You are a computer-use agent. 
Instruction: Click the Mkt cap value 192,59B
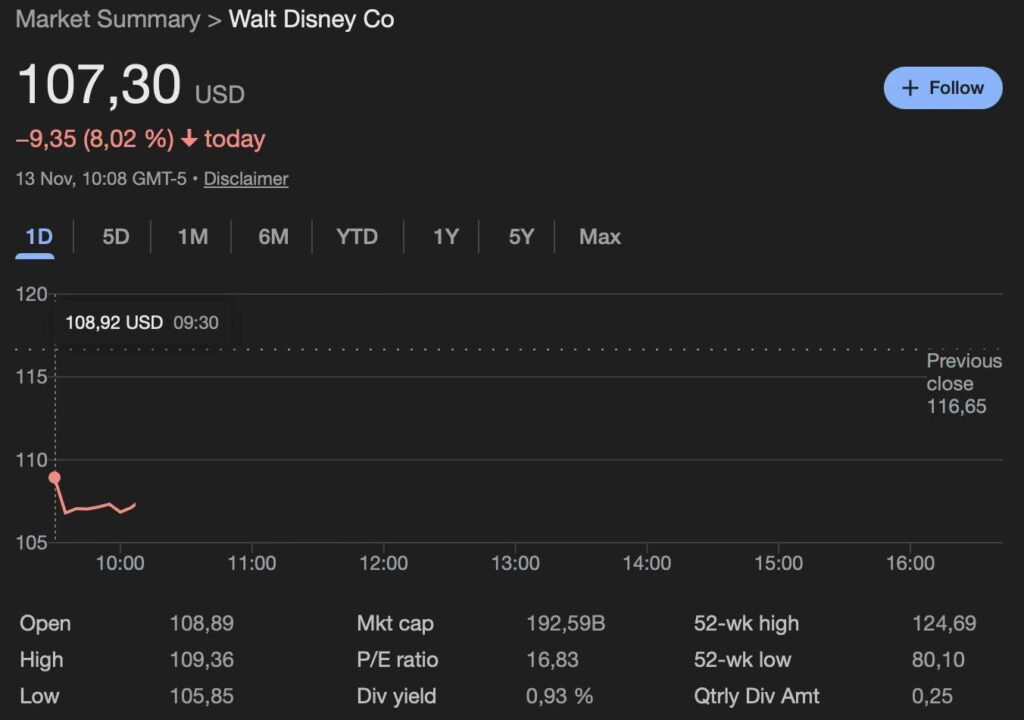[x=565, y=624]
